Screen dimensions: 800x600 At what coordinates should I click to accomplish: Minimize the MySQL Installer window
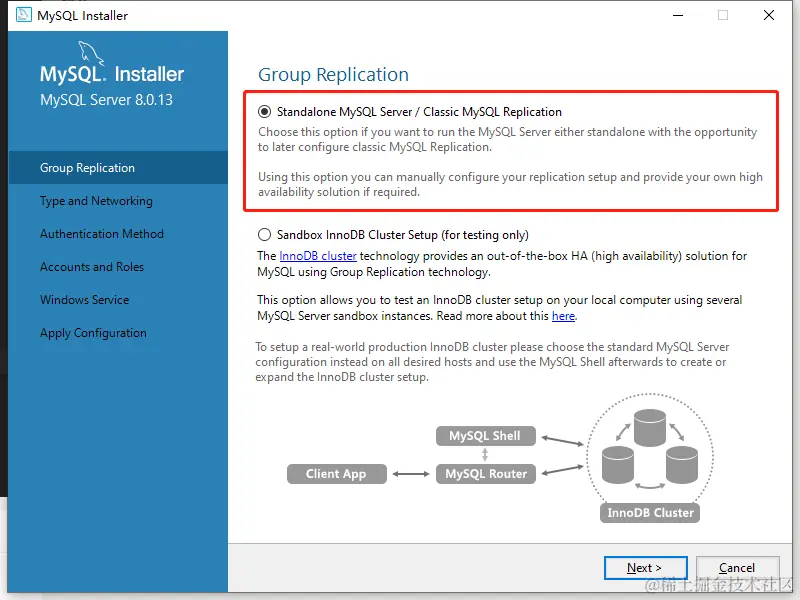click(678, 15)
